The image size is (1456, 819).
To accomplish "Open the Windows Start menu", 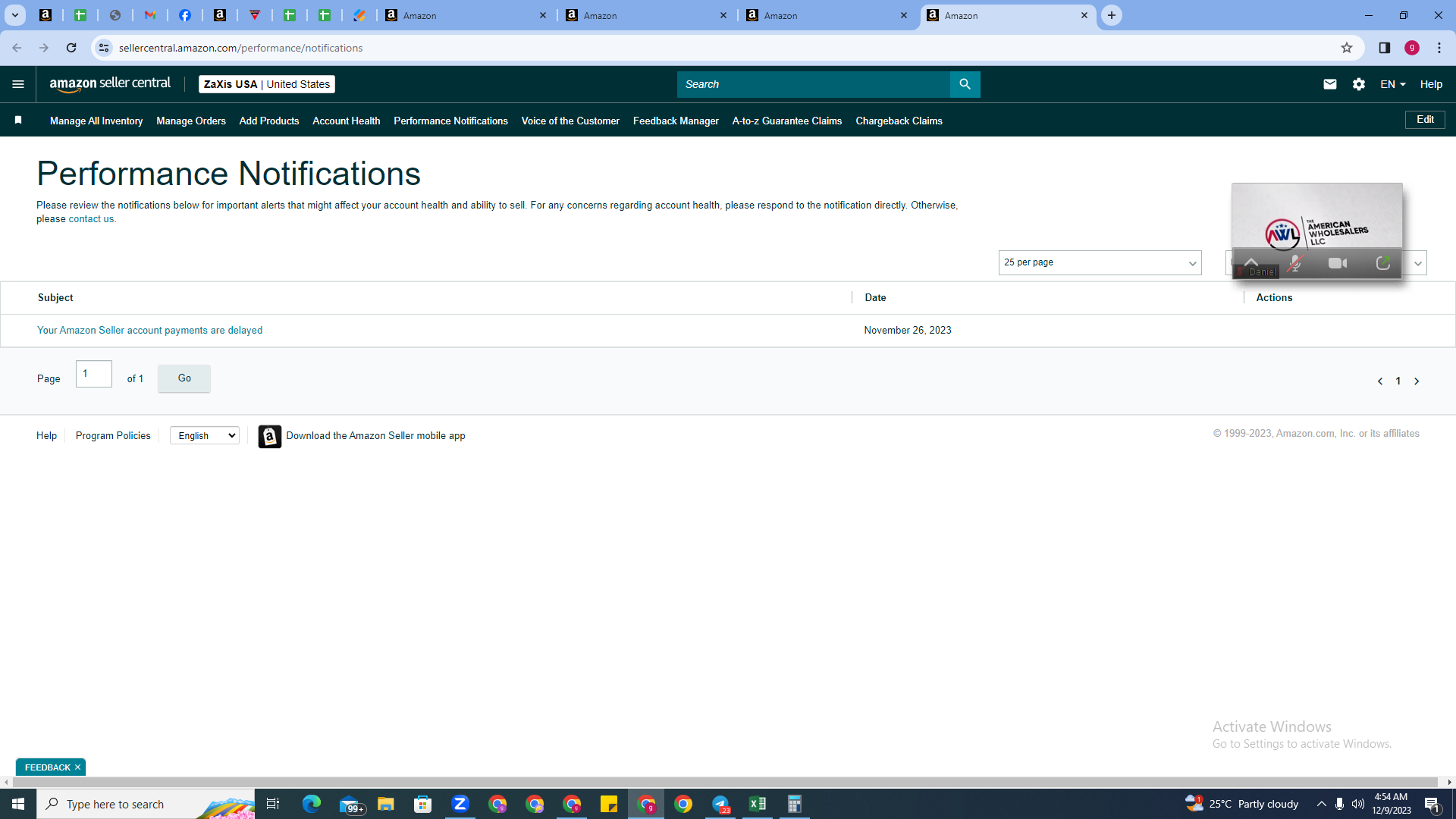I will 18,804.
